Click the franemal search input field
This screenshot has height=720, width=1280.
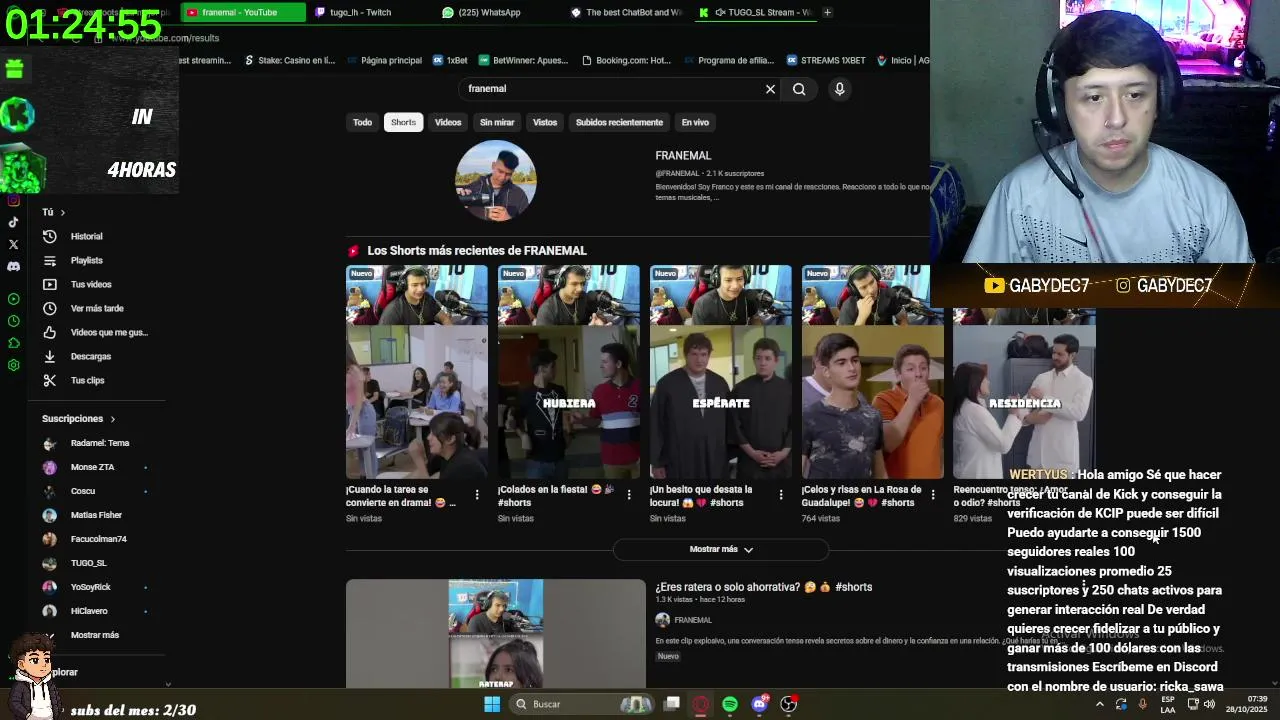pos(610,89)
